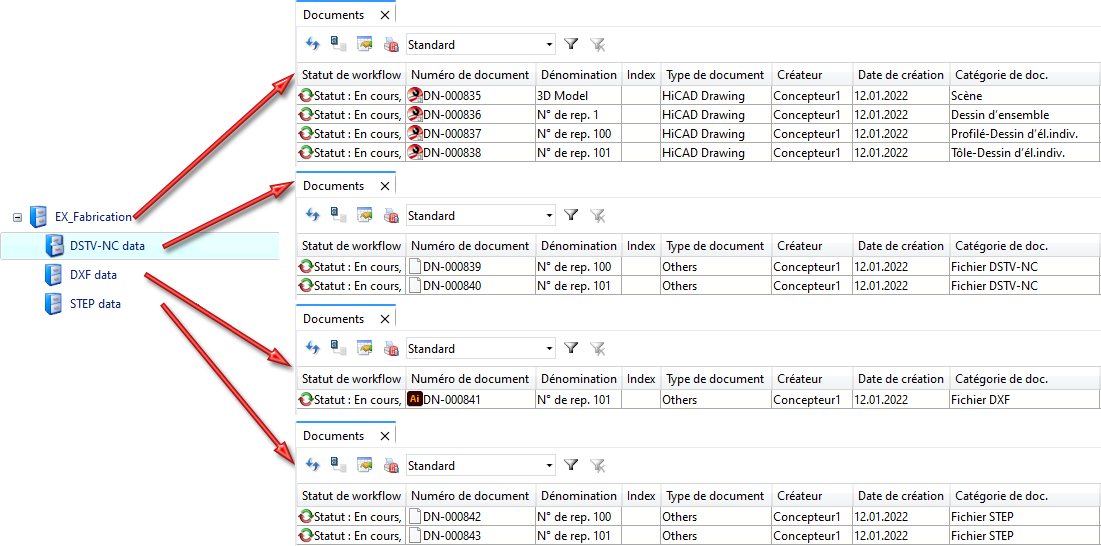1101x546 pixels.
Task: Click the structure icon in the panel listing DN-000839
Action: click(339, 215)
